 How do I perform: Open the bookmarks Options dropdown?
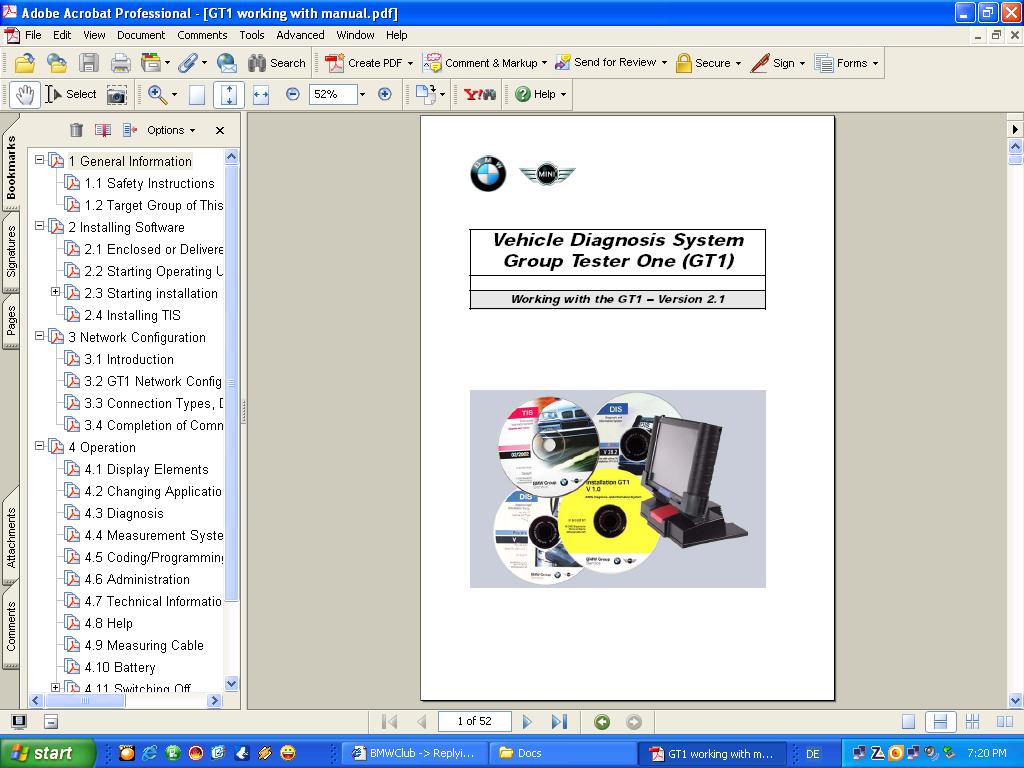[171, 130]
